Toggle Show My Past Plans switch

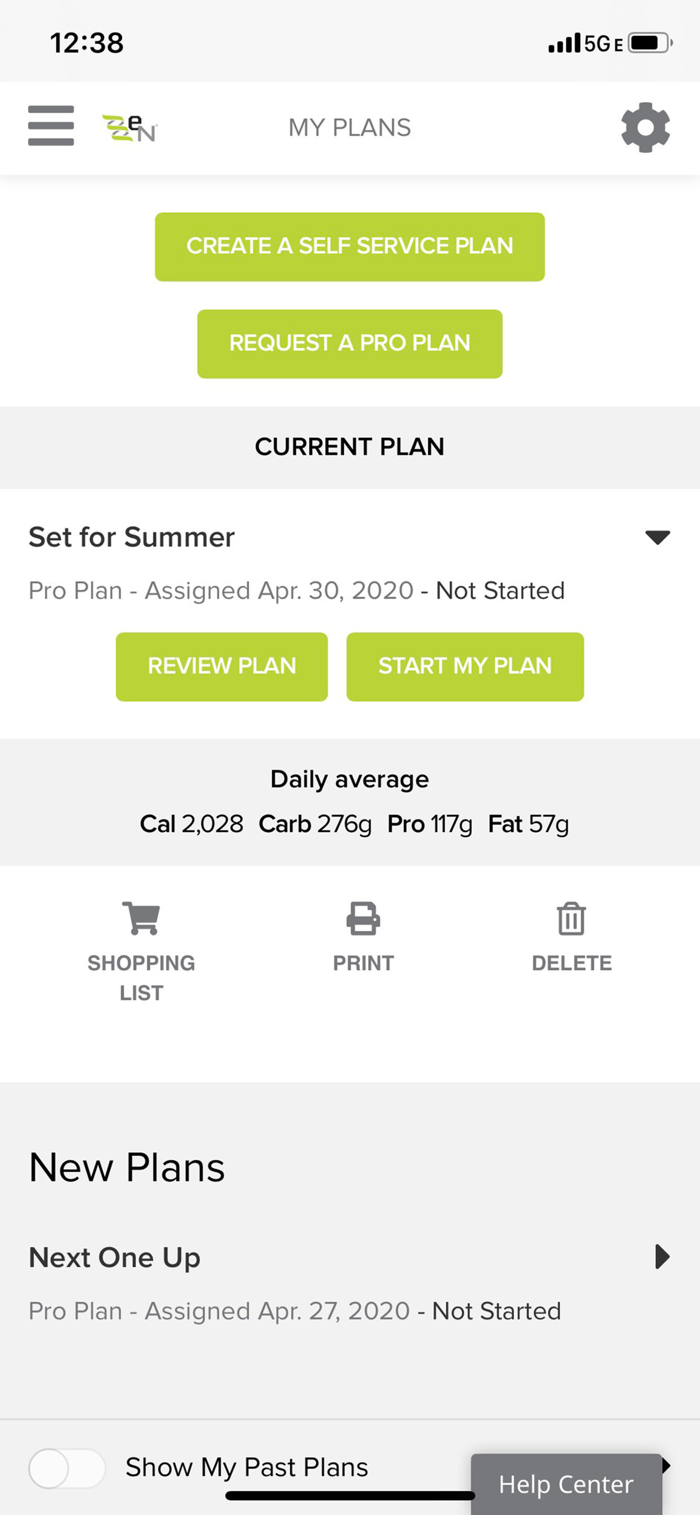click(x=67, y=1468)
